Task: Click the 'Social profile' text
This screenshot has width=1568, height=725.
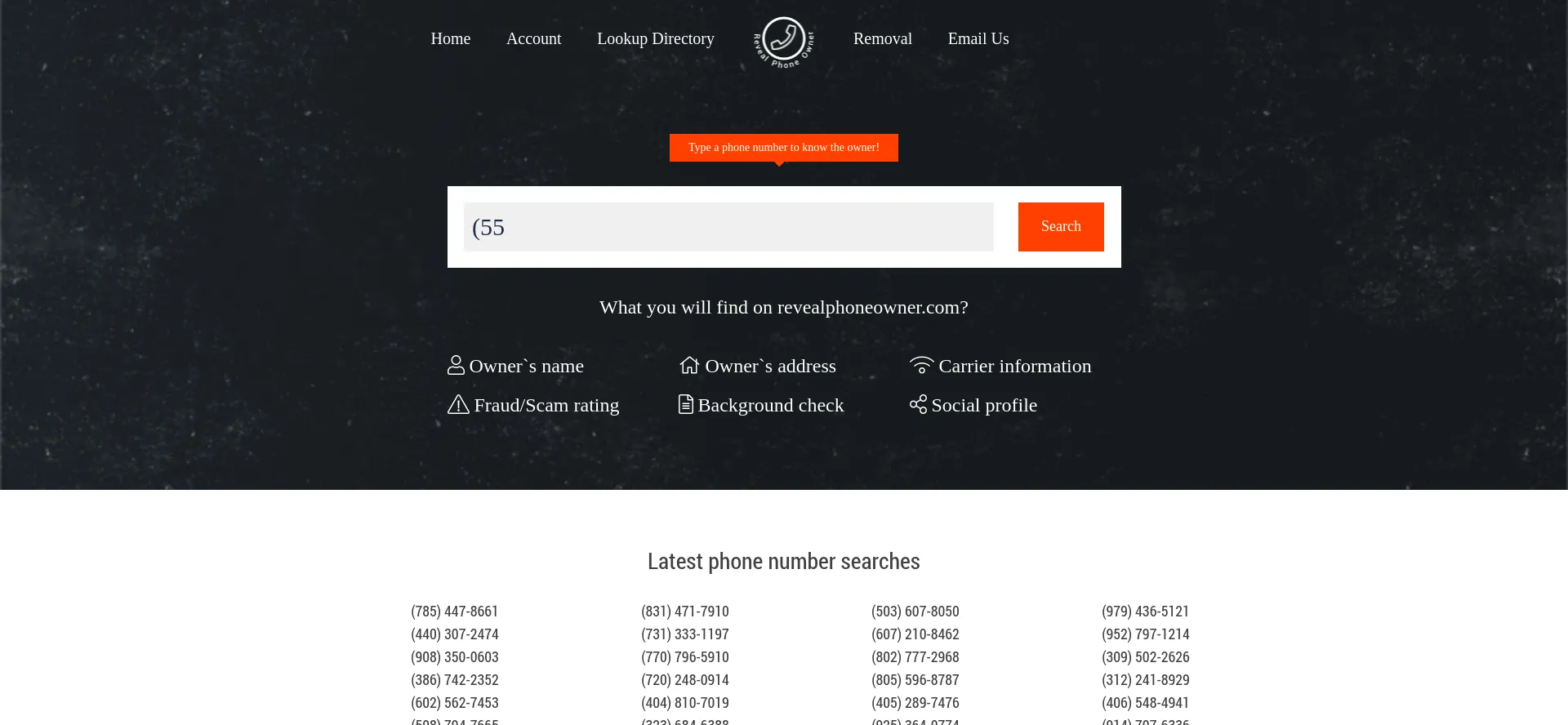Action: tap(985, 405)
